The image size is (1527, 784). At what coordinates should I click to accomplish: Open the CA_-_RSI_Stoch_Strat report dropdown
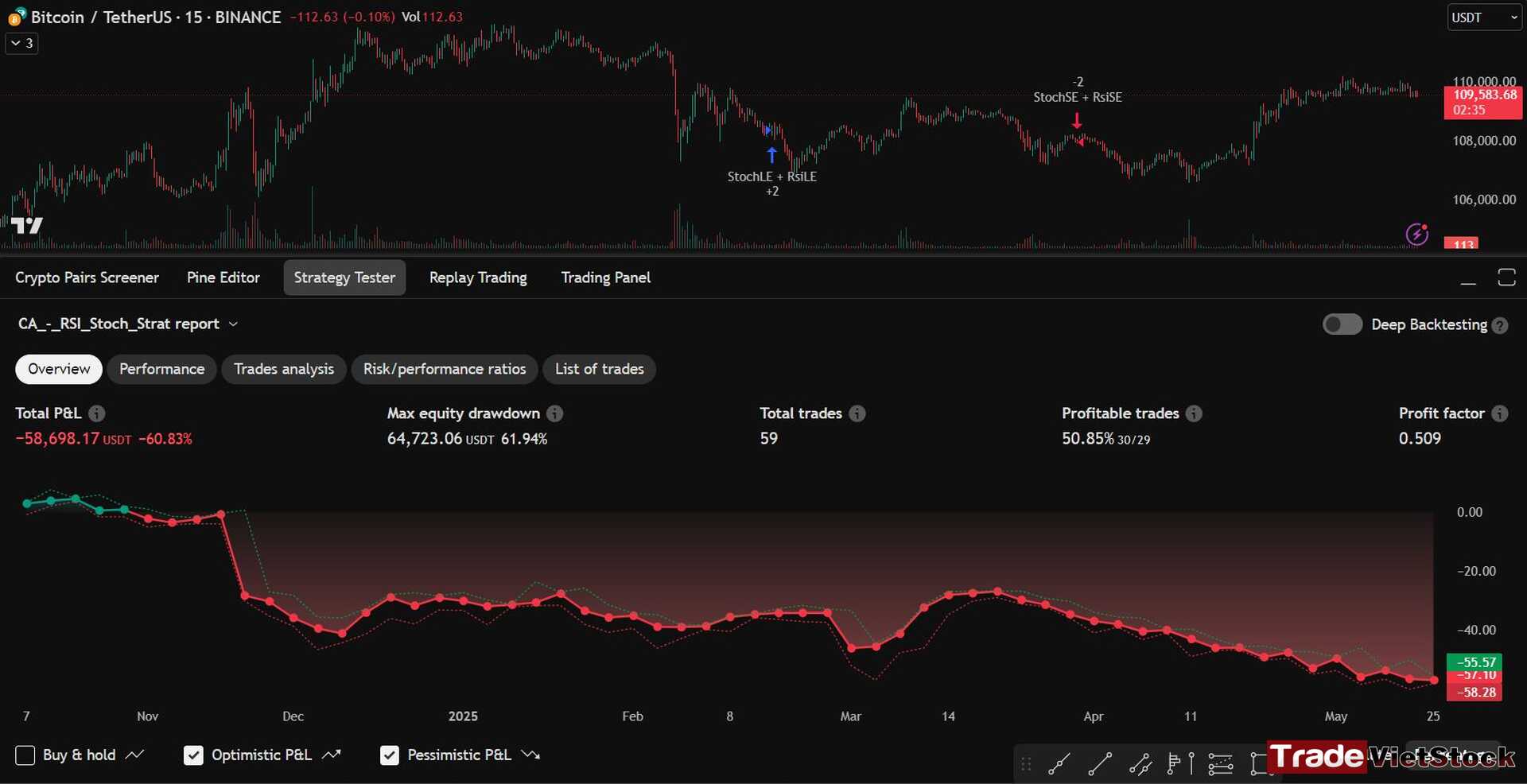point(127,324)
